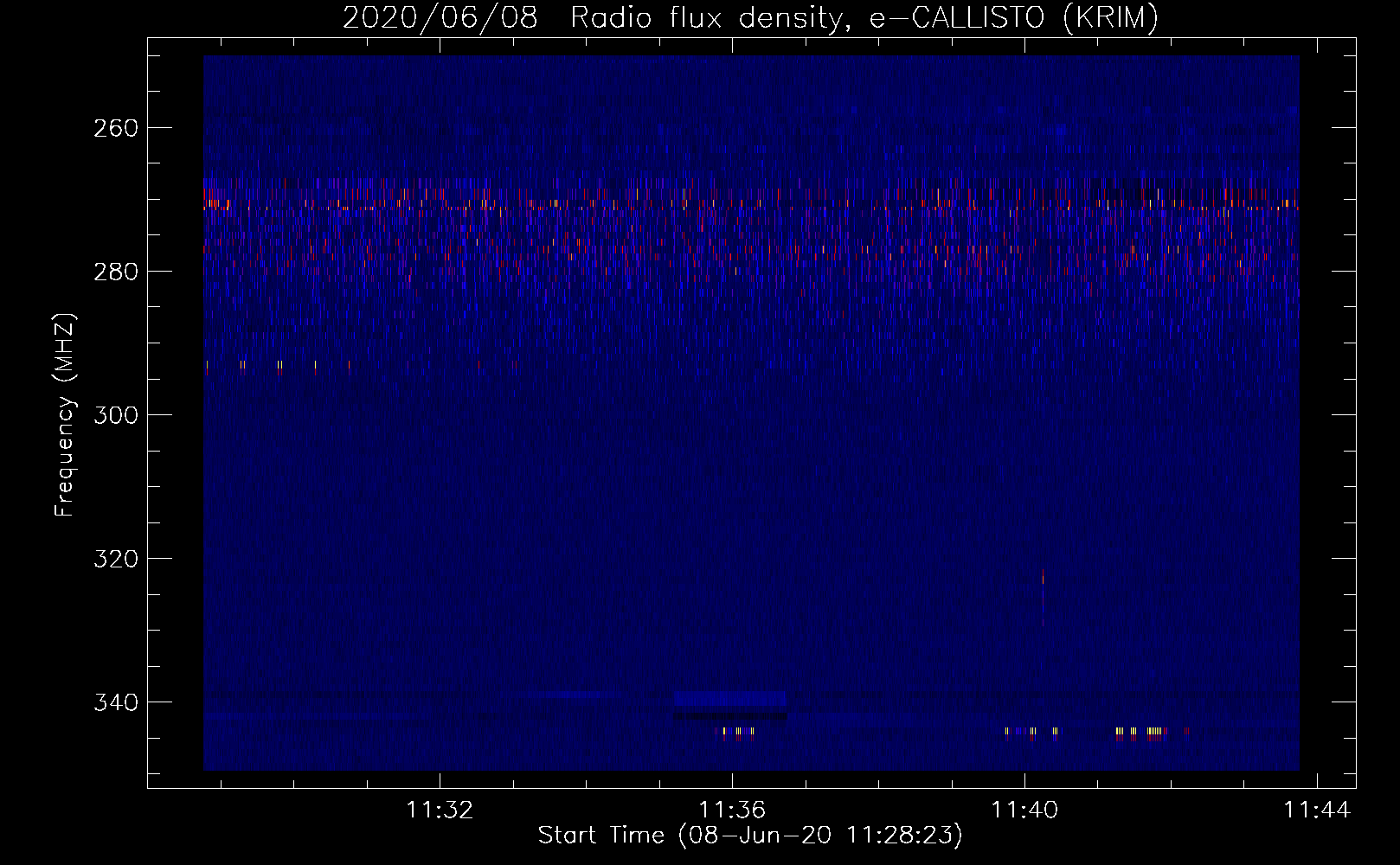This screenshot has width=1400, height=865.
Task: Click the 260 frequency tick label
Action: [x=116, y=128]
